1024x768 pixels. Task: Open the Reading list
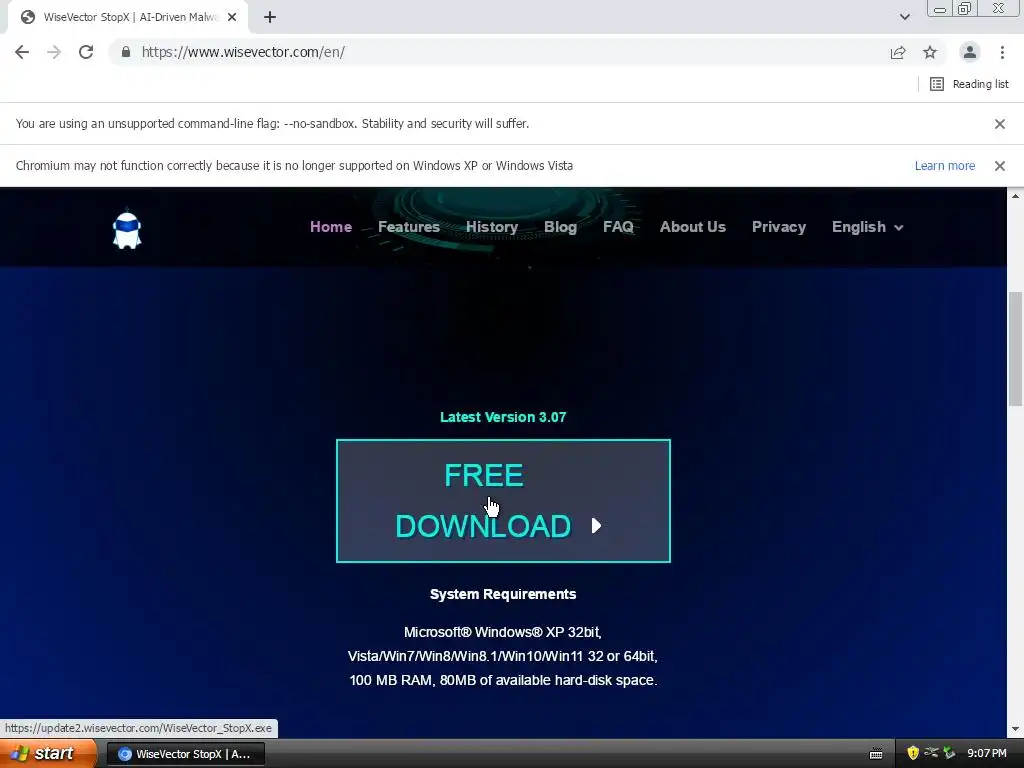tap(969, 84)
